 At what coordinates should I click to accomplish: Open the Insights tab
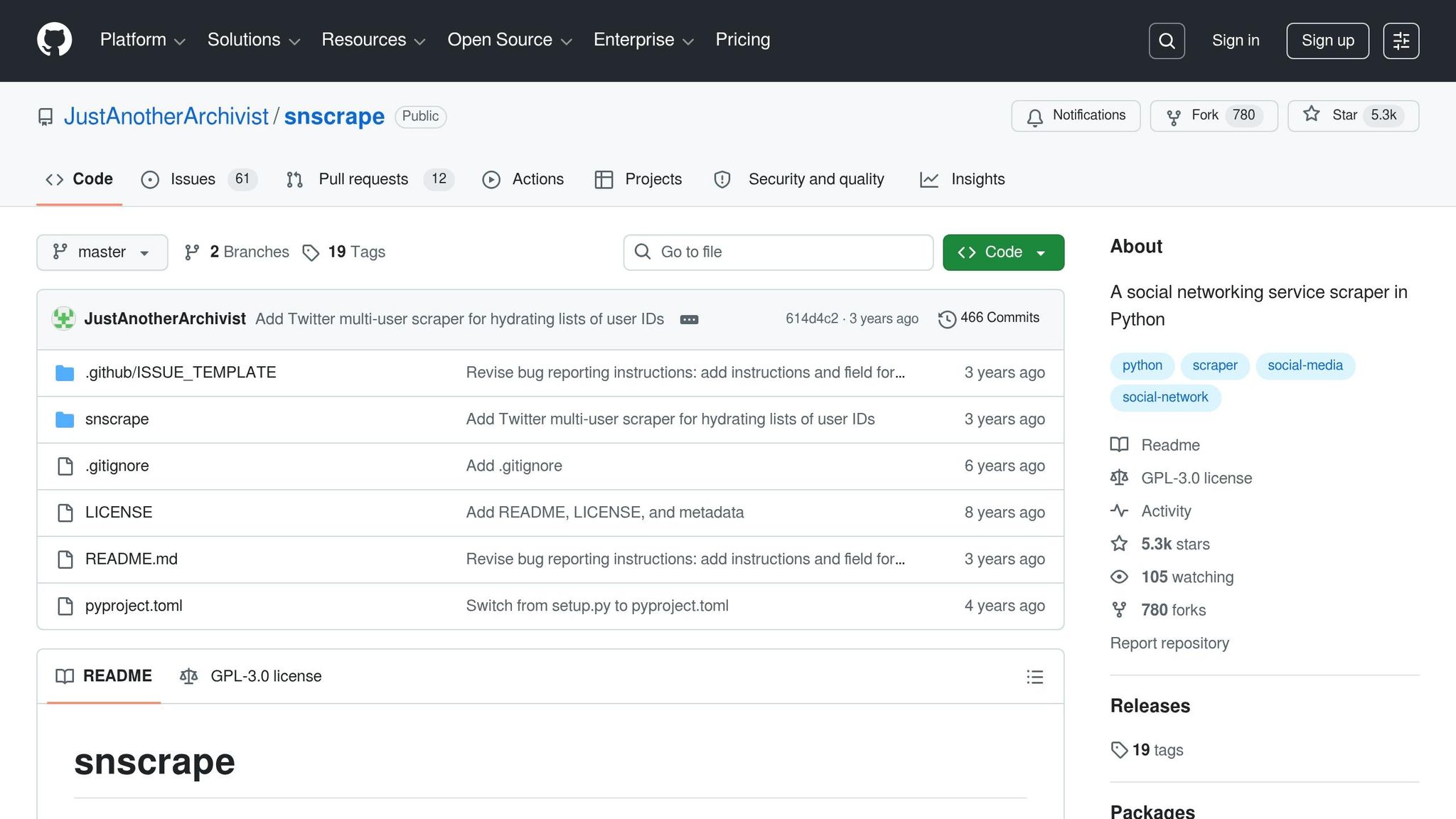(963, 179)
